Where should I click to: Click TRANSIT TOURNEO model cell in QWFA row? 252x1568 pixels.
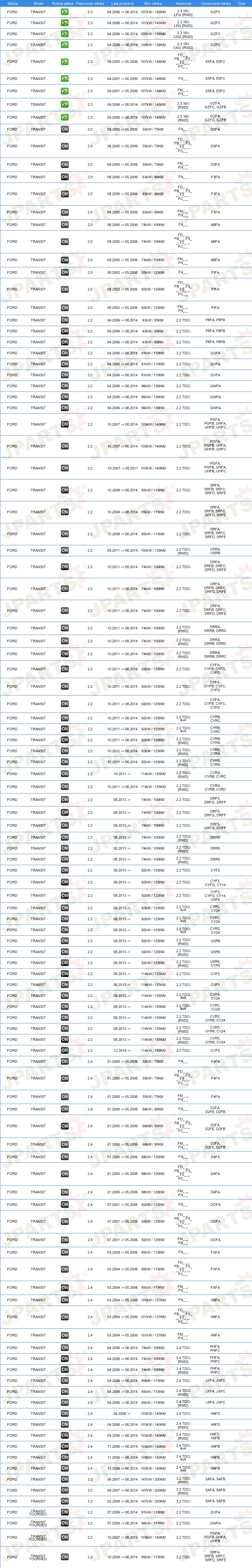pyautogui.click(x=38, y=1524)
